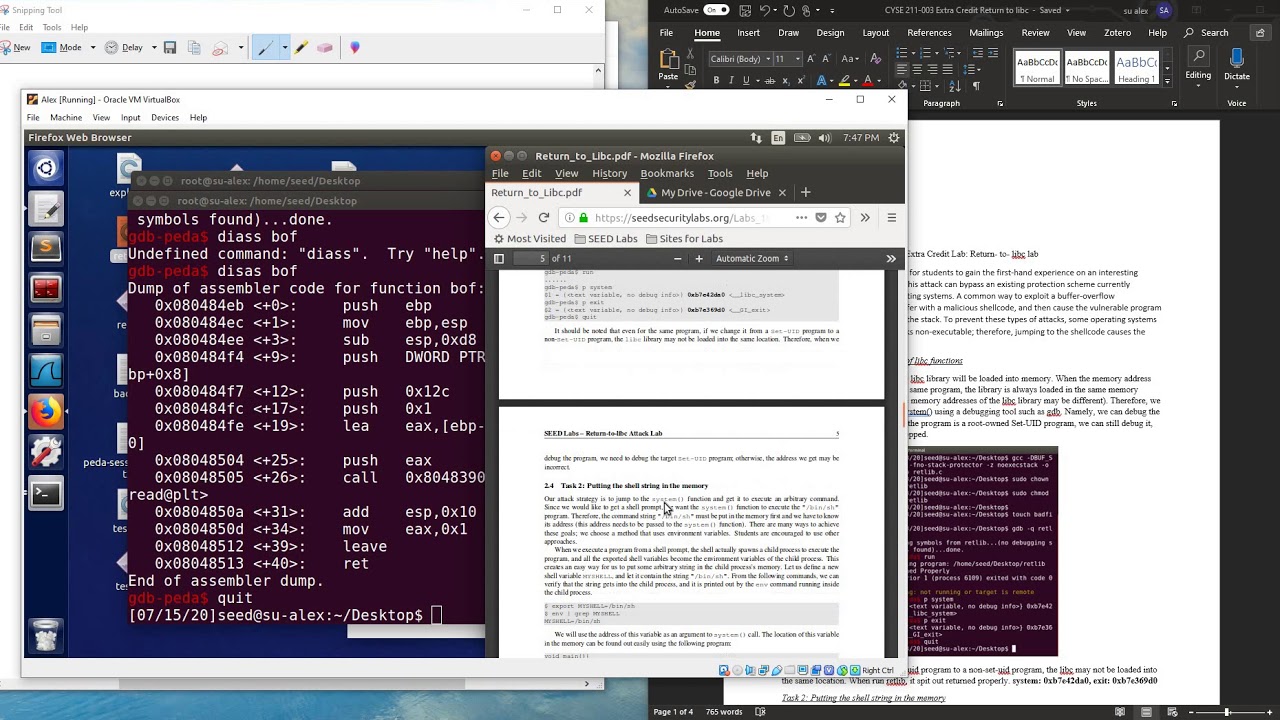Reload the page in Firefox
Image resolution: width=1280 pixels, height=720 pixels.
click(544, 218)
